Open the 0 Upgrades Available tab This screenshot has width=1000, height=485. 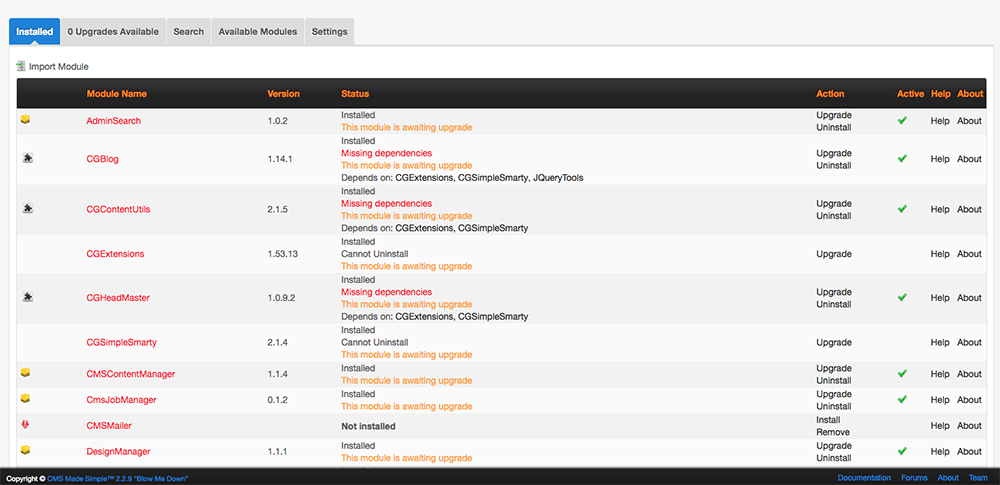coord(113,32)
